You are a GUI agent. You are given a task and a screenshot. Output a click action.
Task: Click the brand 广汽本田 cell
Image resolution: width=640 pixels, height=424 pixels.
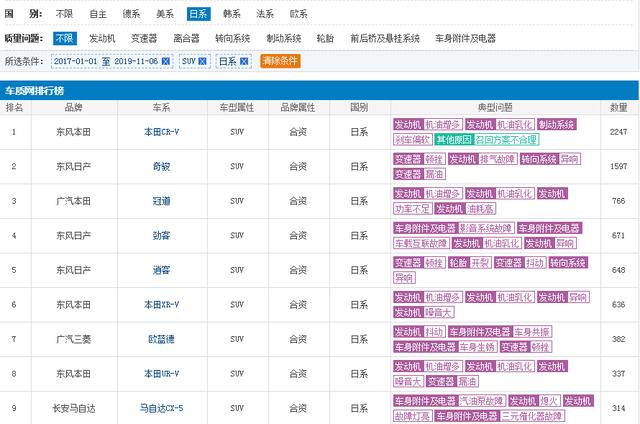(74, 201)
